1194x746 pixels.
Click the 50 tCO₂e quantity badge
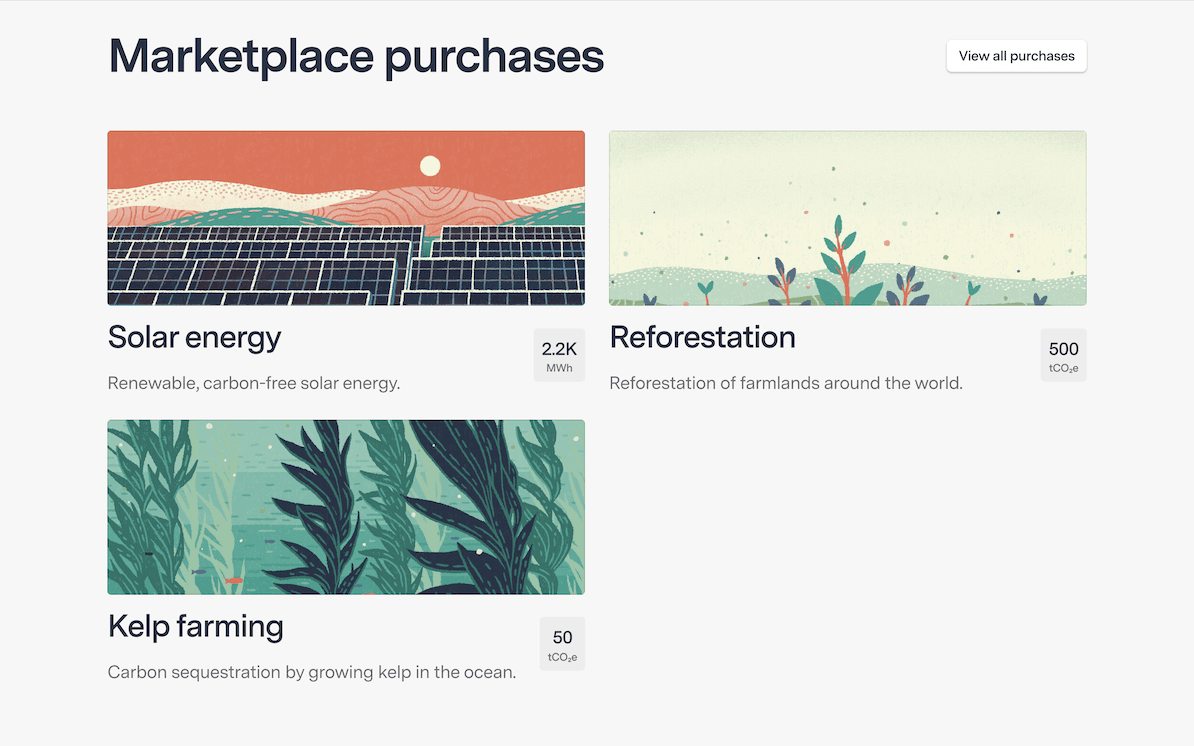click(x=562, y=644)
